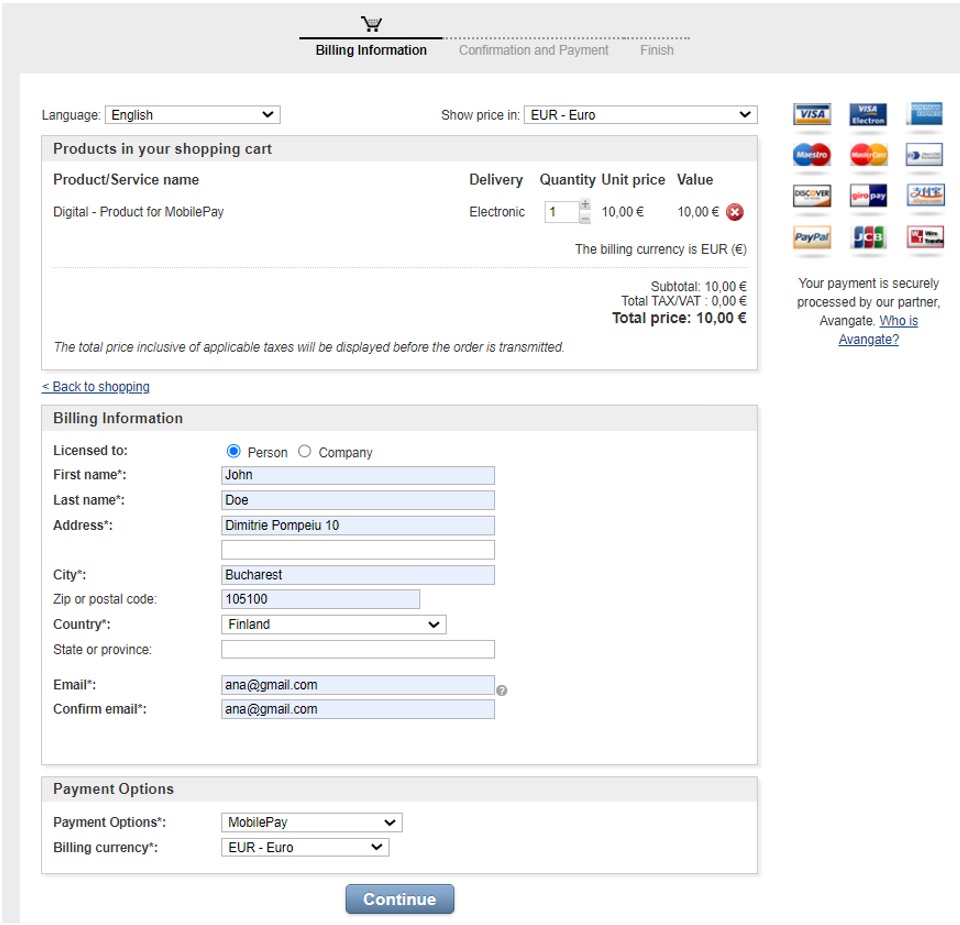Click the PayPal payment icon
Screen dimensions: 960x925
pos(811,237)
